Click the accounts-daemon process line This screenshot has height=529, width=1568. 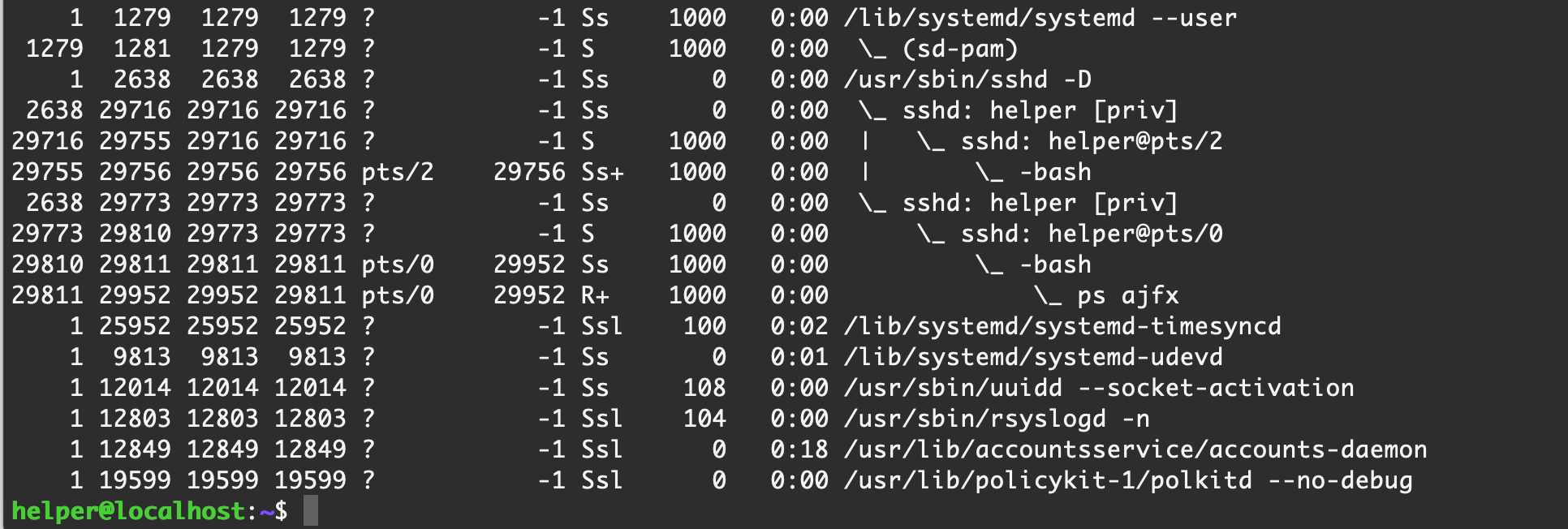click(x=1135, y=449)
